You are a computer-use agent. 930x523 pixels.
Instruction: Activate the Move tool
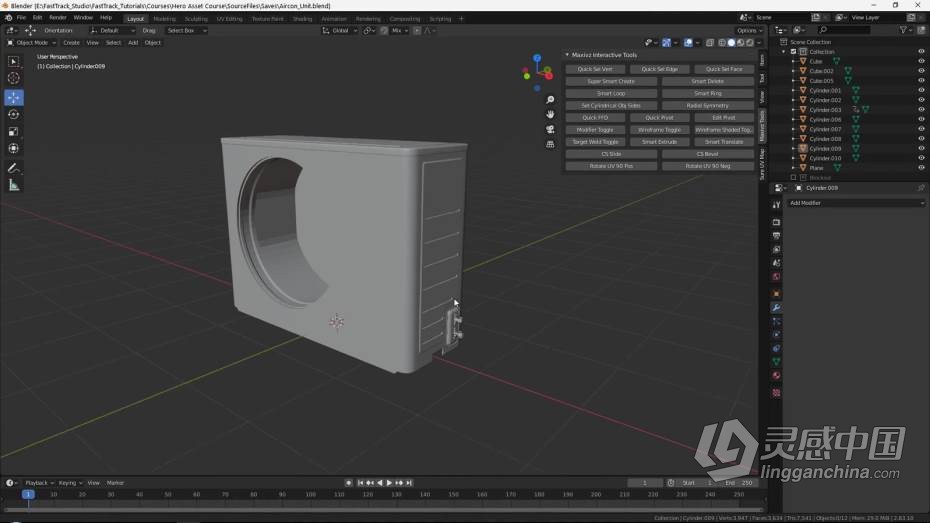point(14,97)
